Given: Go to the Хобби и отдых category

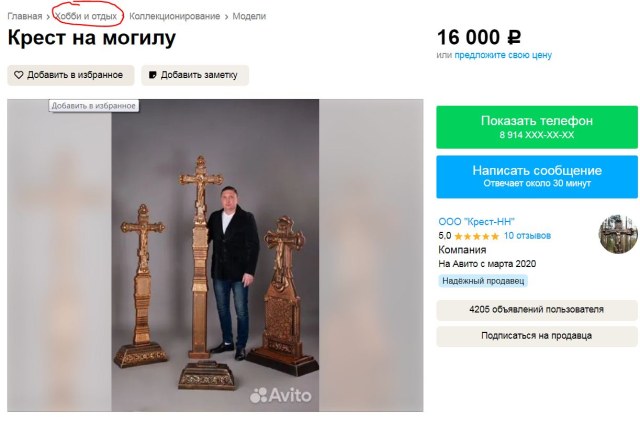Looking at the screenshot, I should 87,16.
